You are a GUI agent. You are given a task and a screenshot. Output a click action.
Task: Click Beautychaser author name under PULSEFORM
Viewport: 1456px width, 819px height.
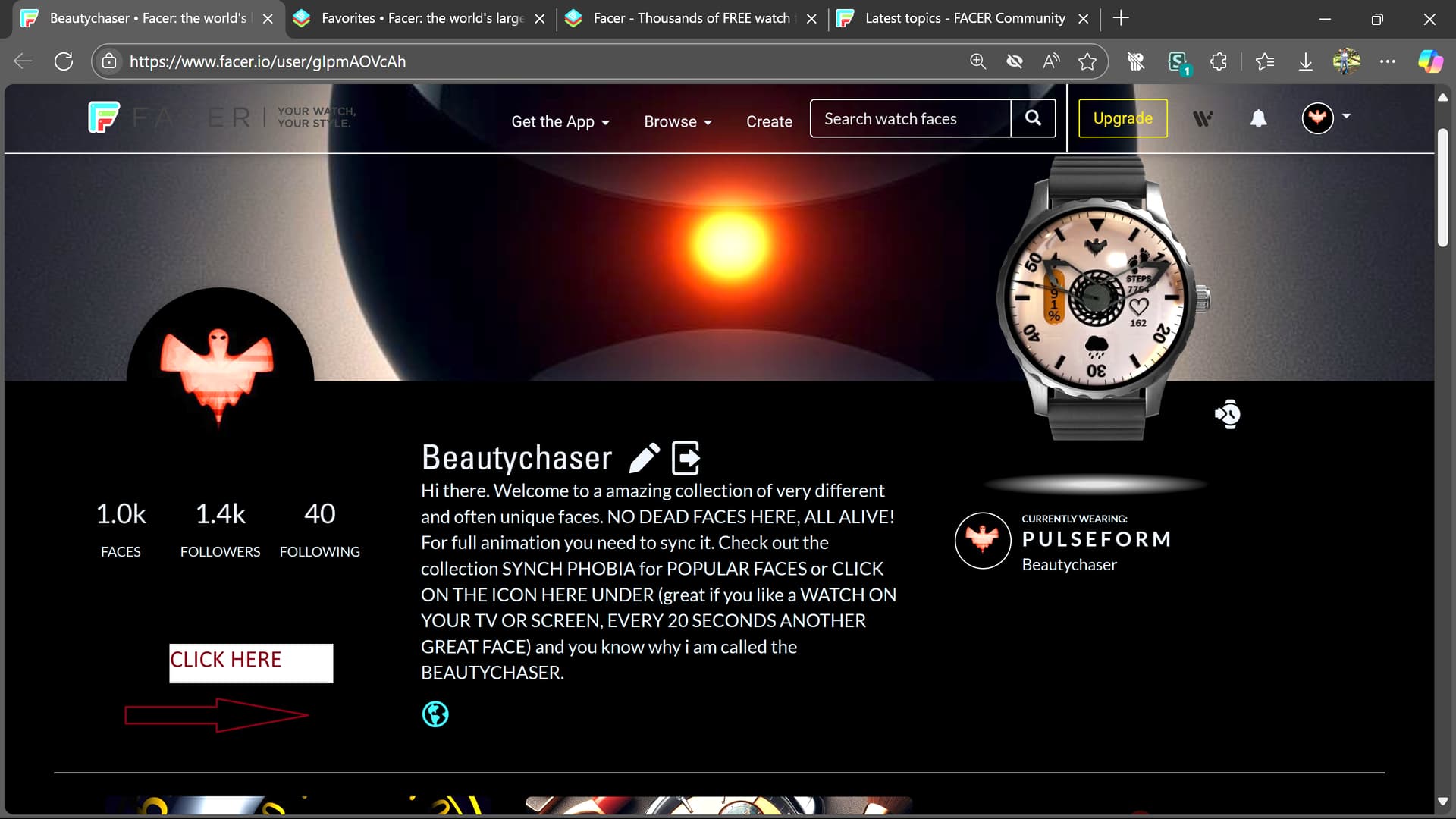click(x=1069, y=565)
